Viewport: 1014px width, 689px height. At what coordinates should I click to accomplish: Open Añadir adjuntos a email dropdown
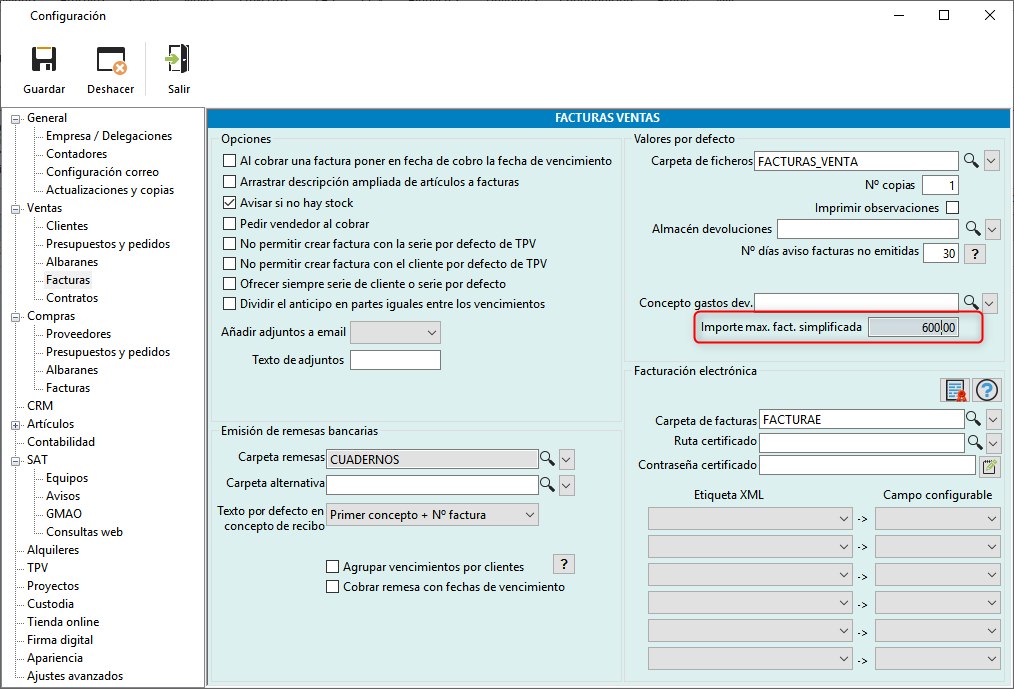395,333
